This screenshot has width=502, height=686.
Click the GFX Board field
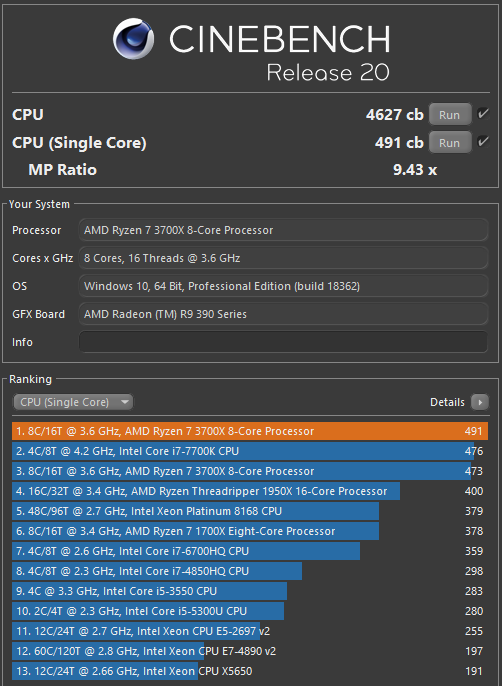tap(283, 314)
